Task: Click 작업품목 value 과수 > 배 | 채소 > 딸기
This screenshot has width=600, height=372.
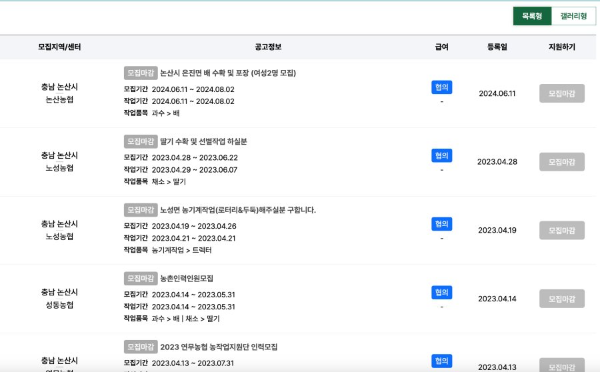Action: pos(186,318)
